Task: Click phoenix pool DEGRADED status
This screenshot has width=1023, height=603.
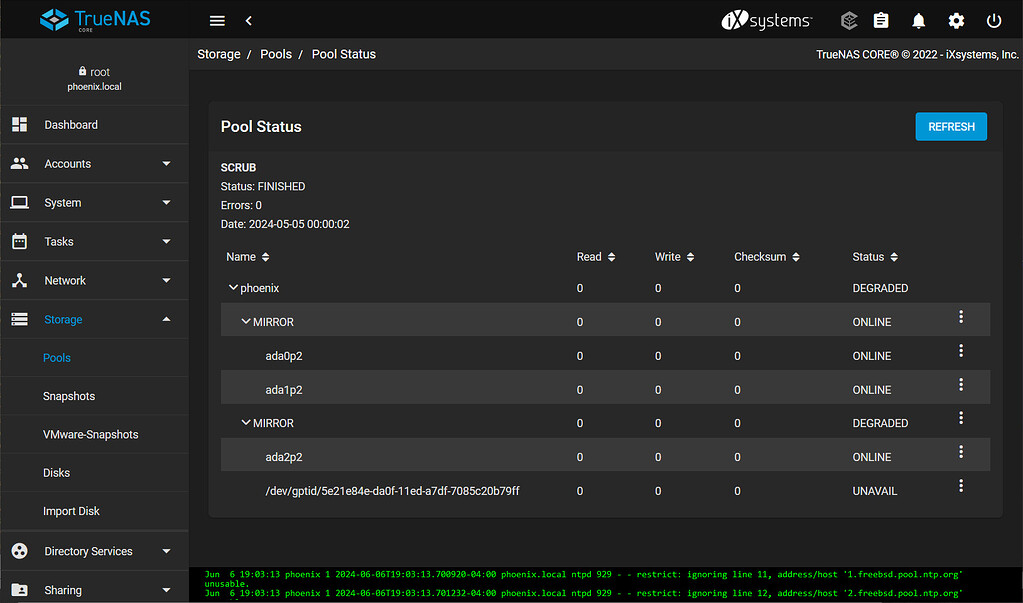Action: (x=880, y=288)
